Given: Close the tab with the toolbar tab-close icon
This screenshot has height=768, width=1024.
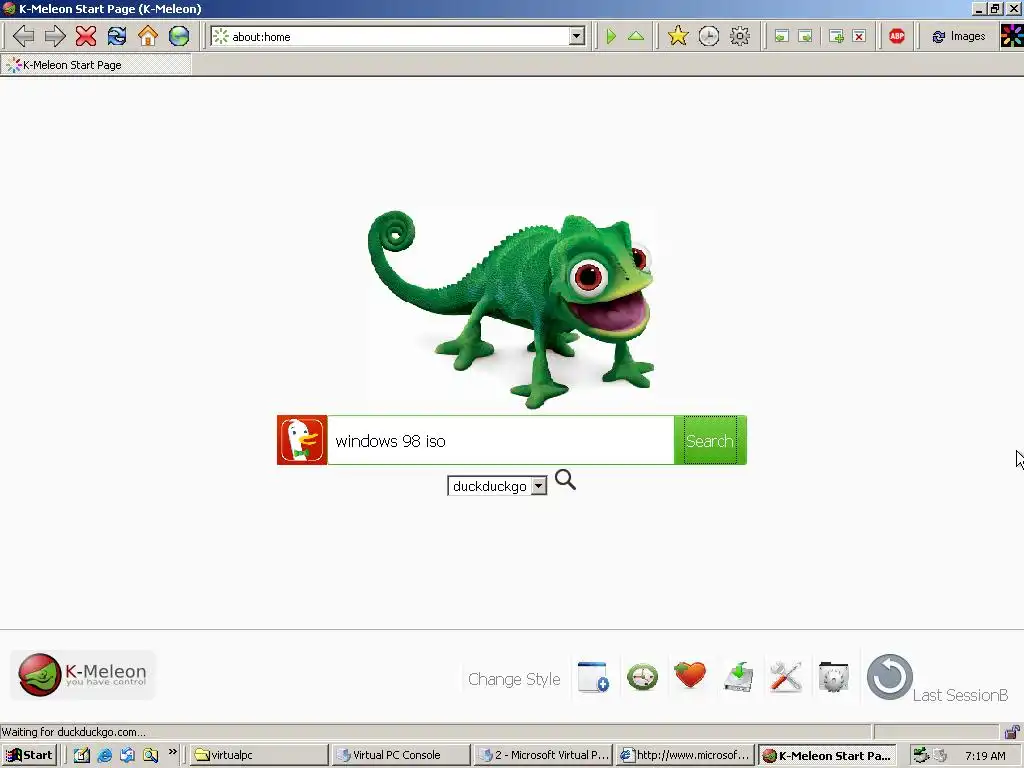Looking at the screenshot, I should pyautogui.click(x=859, y=37).
